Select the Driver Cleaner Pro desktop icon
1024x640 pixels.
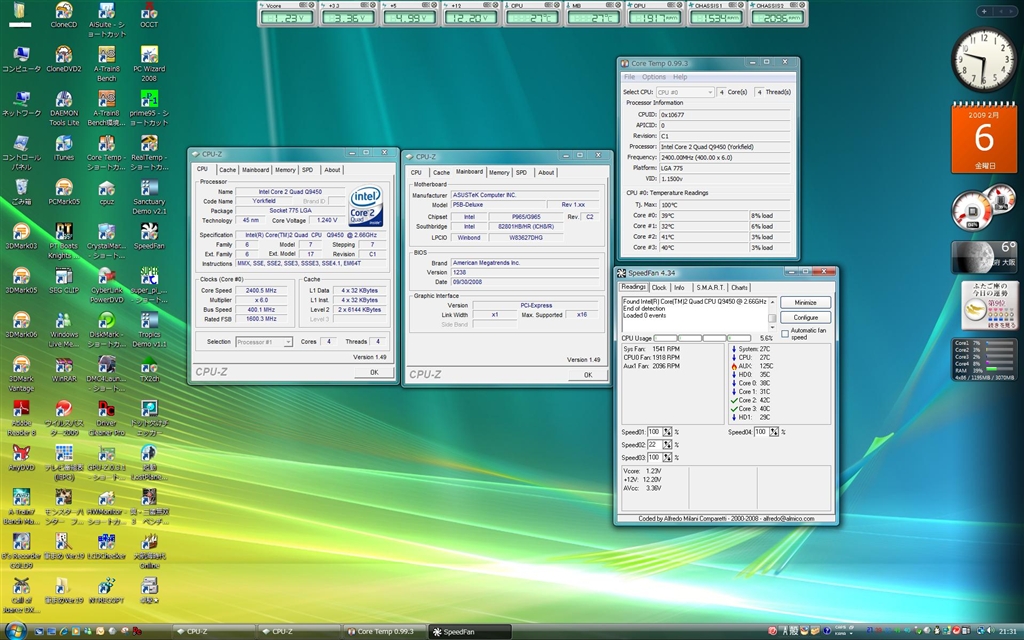click(106, 418)
